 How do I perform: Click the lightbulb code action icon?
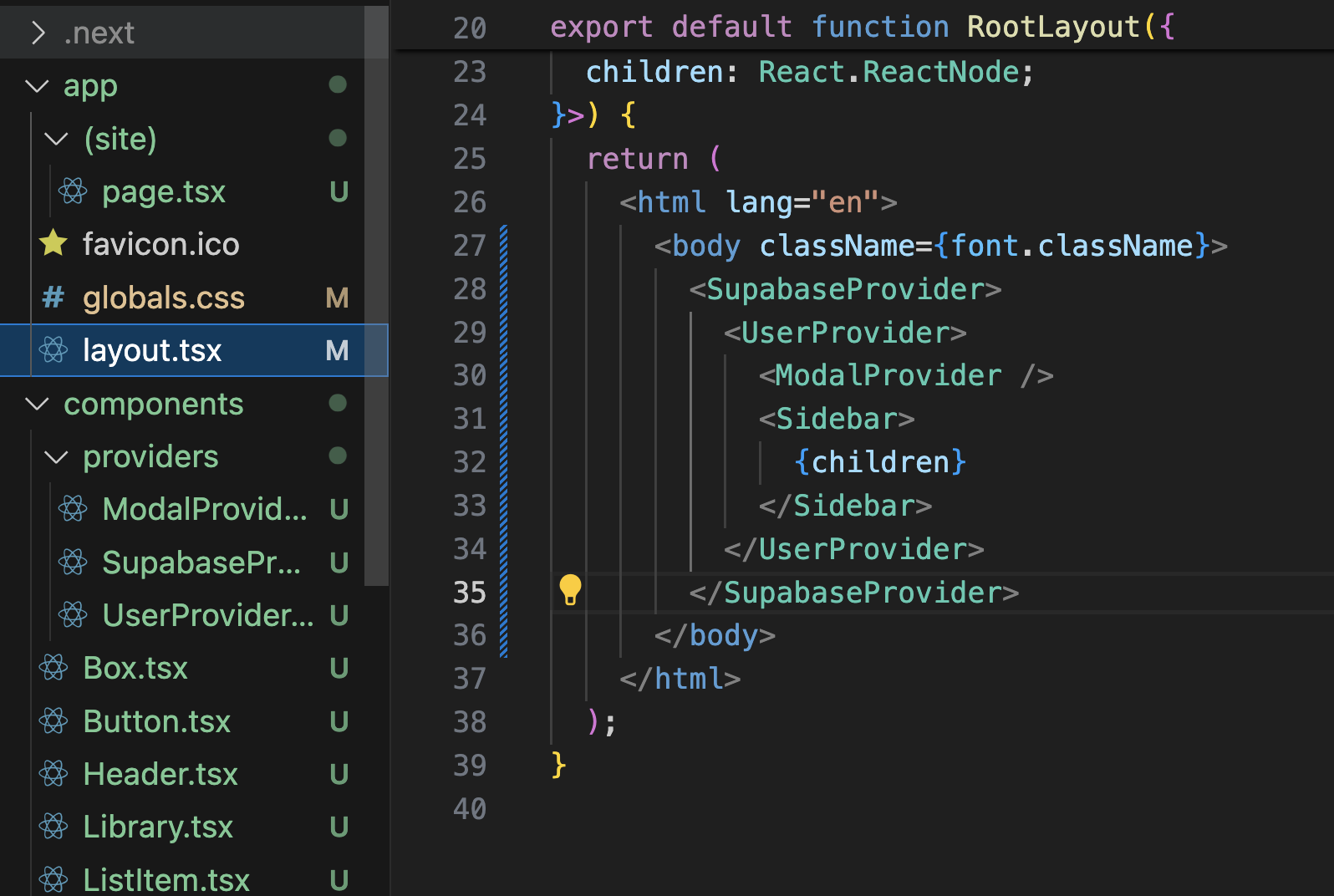(x=570, y=589)
